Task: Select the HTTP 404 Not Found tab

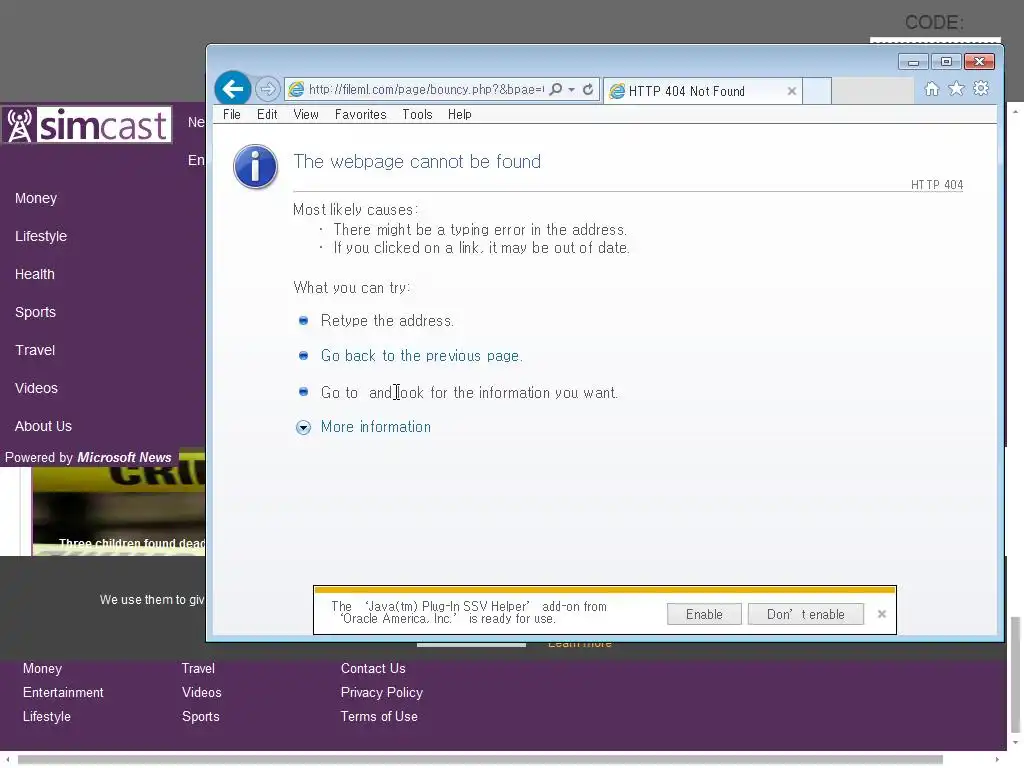Action: coord(702,91)
